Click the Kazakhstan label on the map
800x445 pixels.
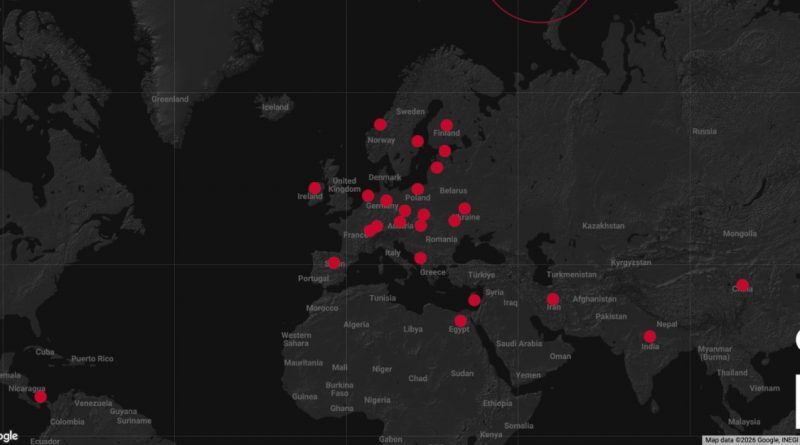(x=603, y=226)
